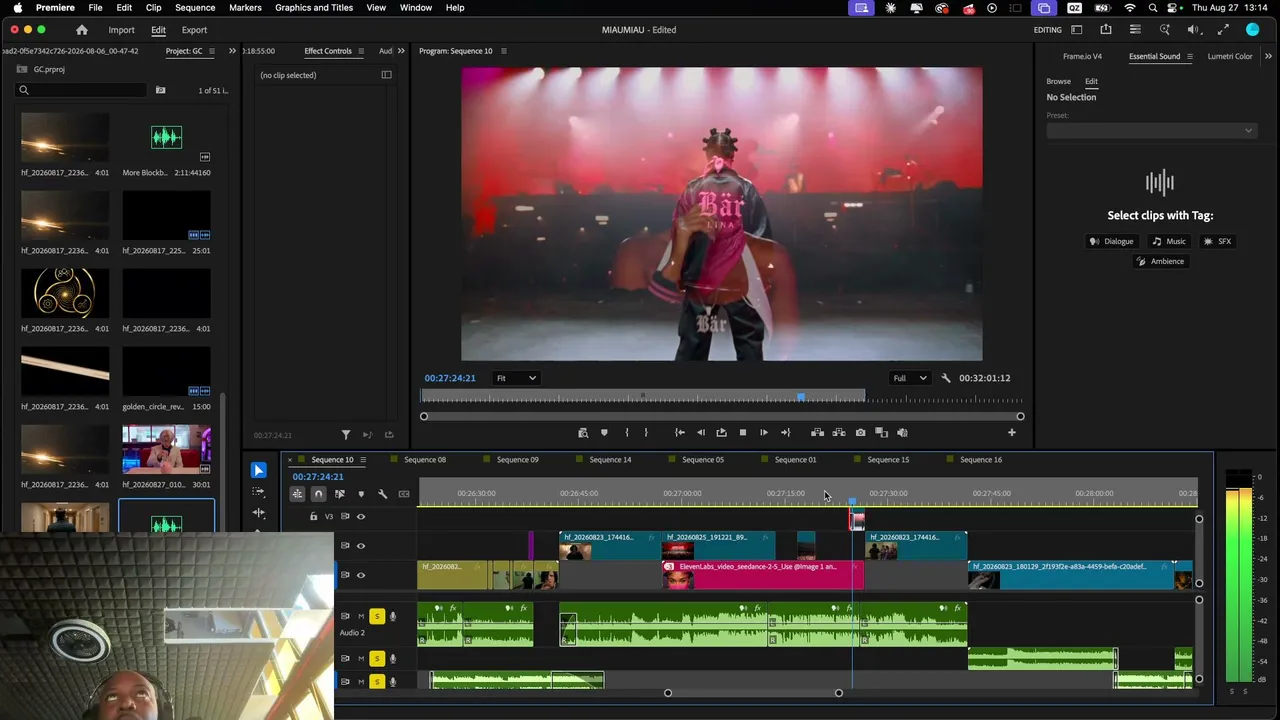The image size is (1280, 720).
Task: Click the Lift button in Program Monitor
Action: (817, 433)
